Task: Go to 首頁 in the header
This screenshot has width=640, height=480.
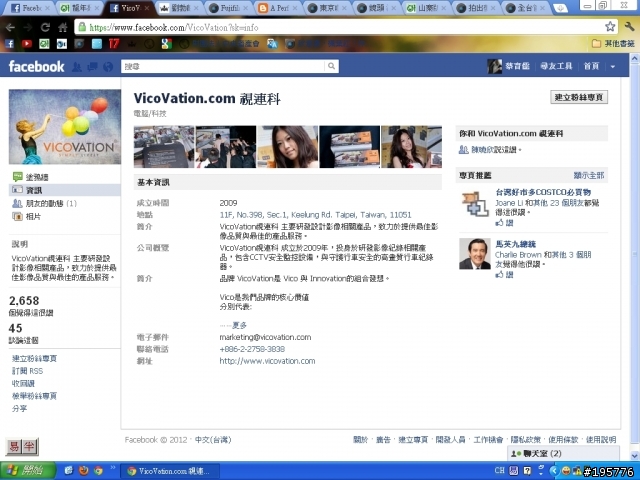Action: click(x=591, y=66)
